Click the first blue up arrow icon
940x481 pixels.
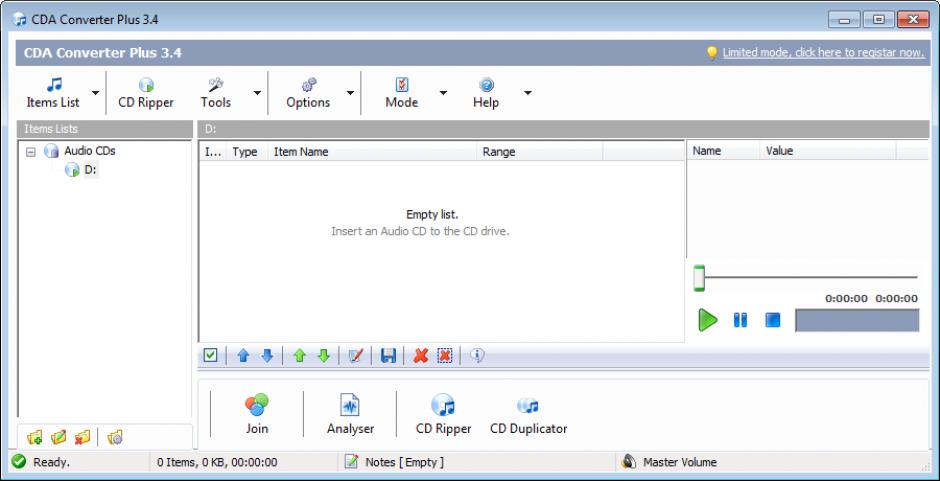click(x=243, y=356)
